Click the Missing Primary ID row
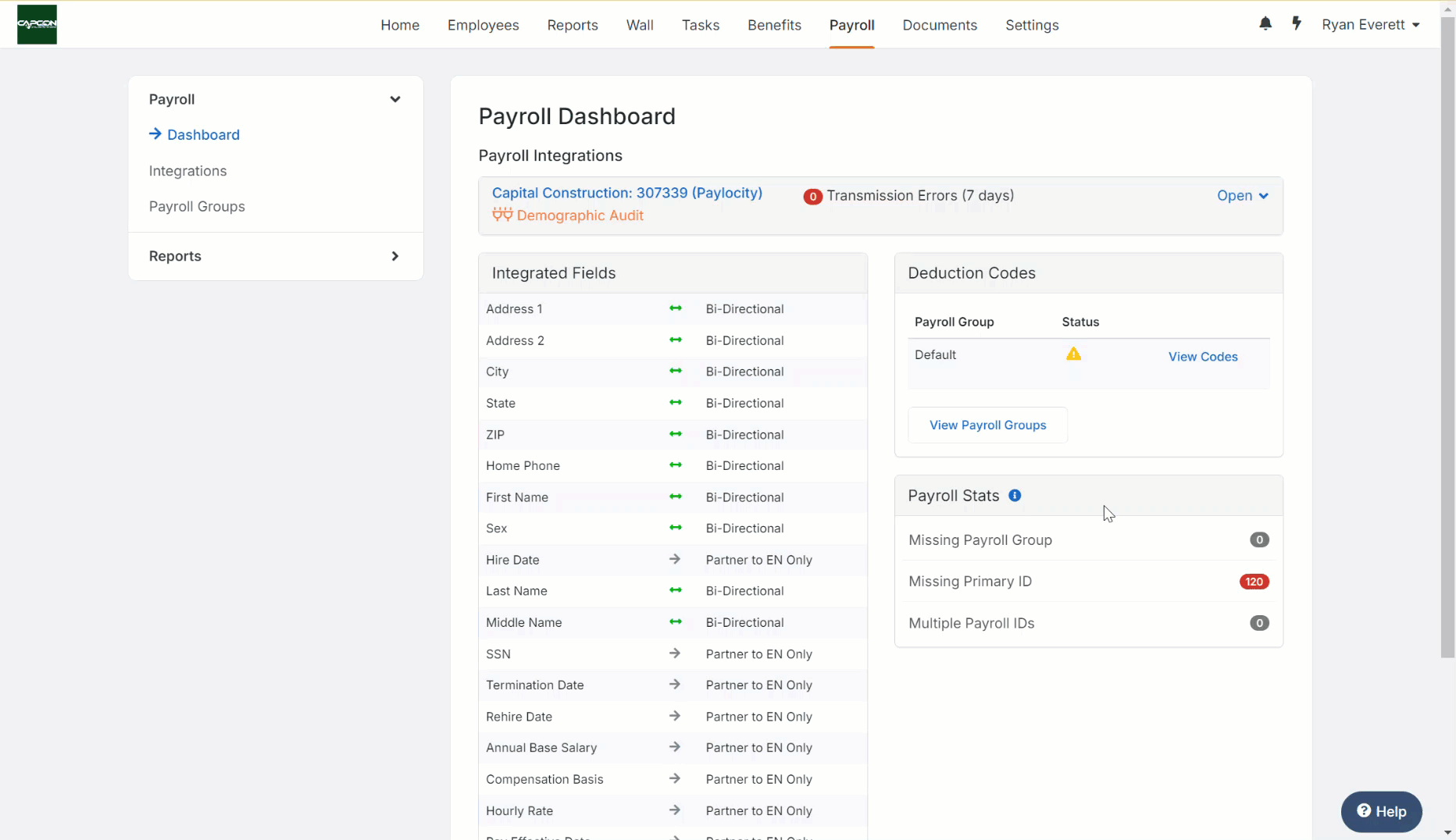This screenshot has width=1456, height=840. [1088, 582]
